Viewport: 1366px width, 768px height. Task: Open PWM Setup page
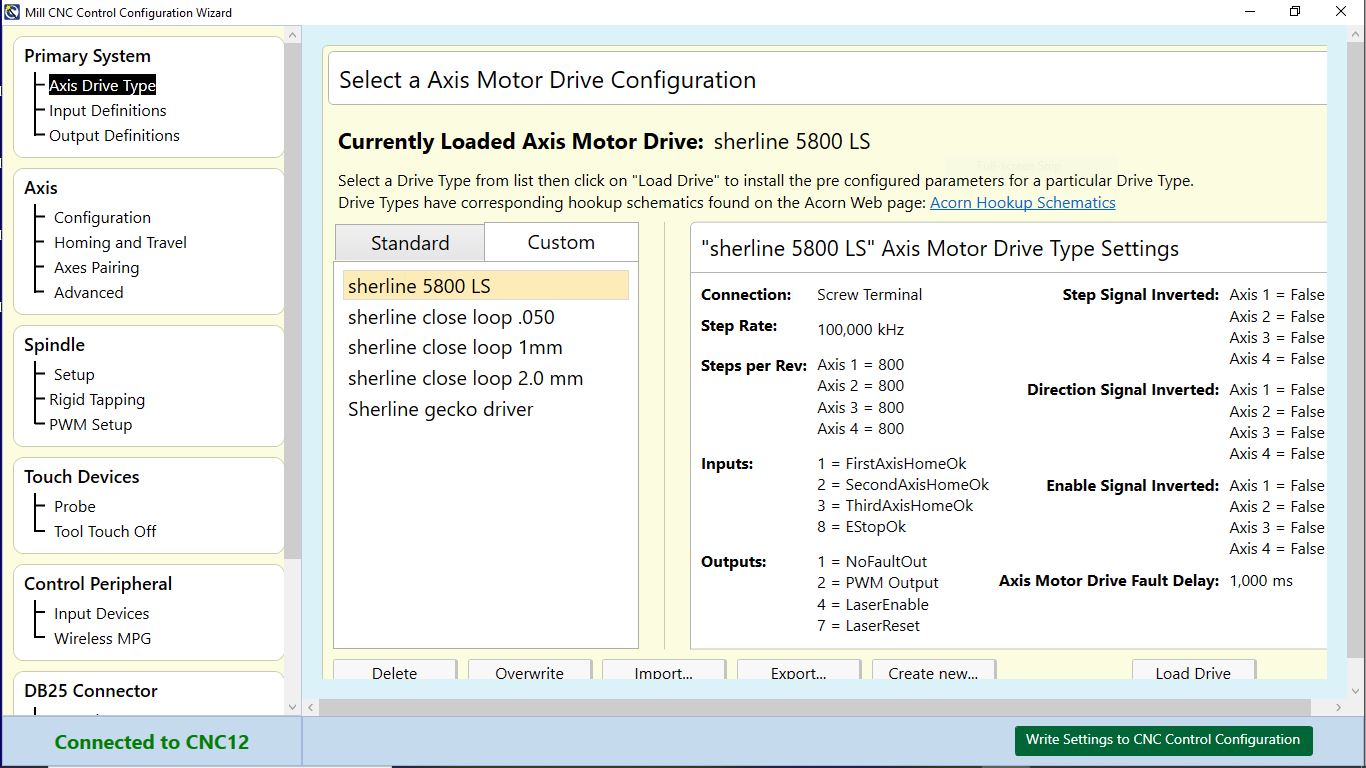90,425
